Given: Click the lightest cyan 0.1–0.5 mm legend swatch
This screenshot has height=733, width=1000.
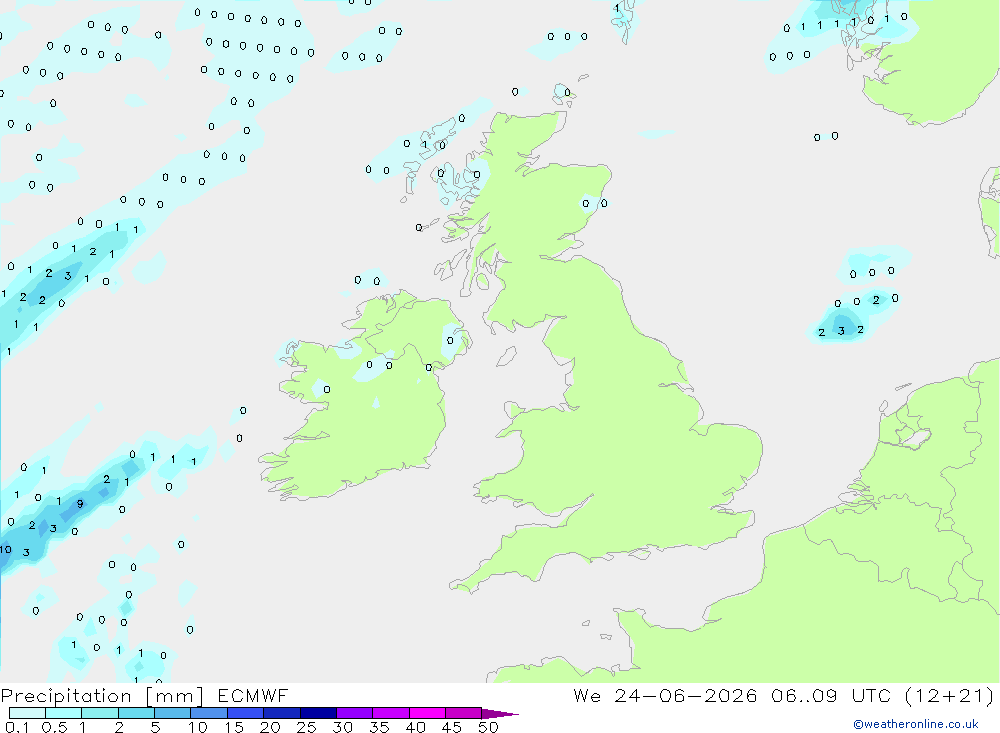Looking at the screenshot, I should coord(27,713).
